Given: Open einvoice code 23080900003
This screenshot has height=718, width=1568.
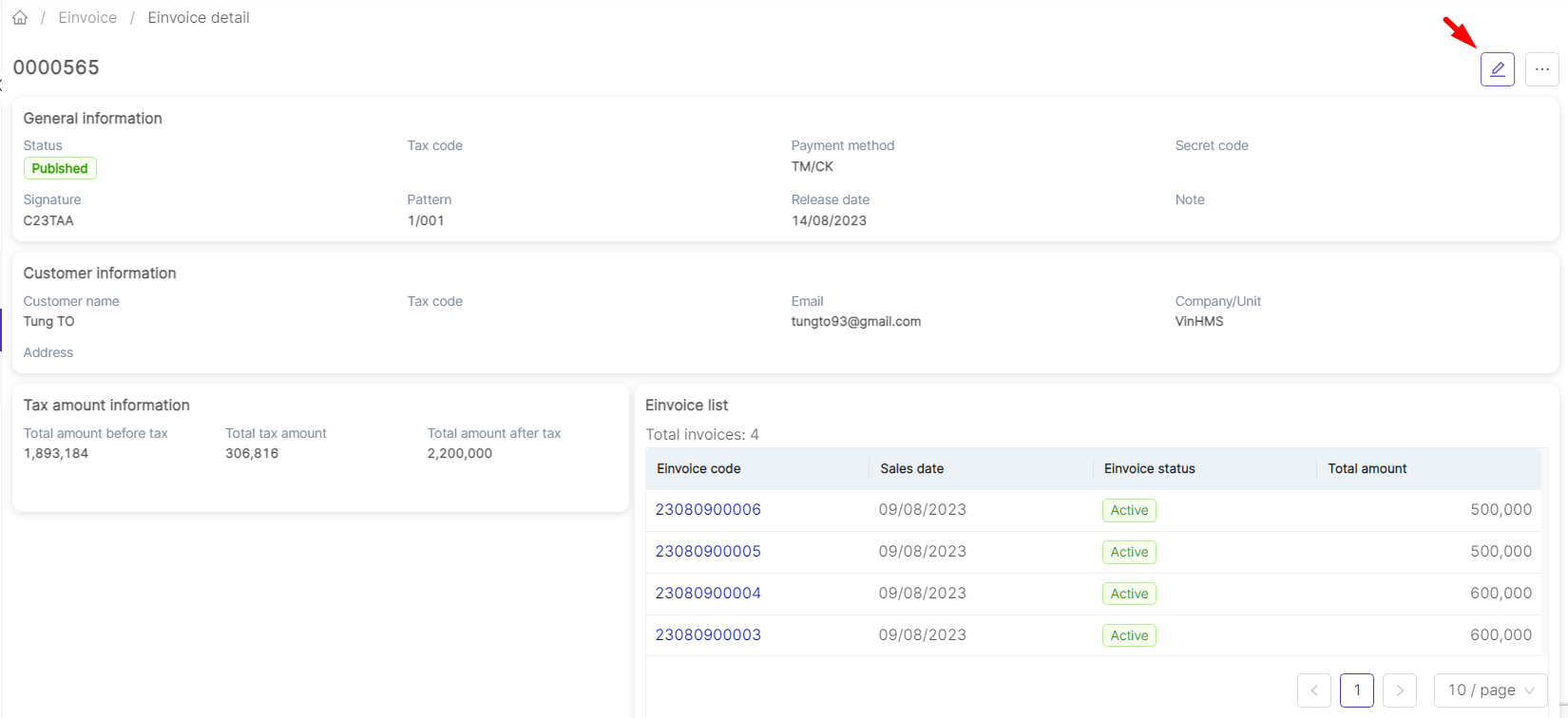Looking at the screenshot, I should [x=708, y=635].
